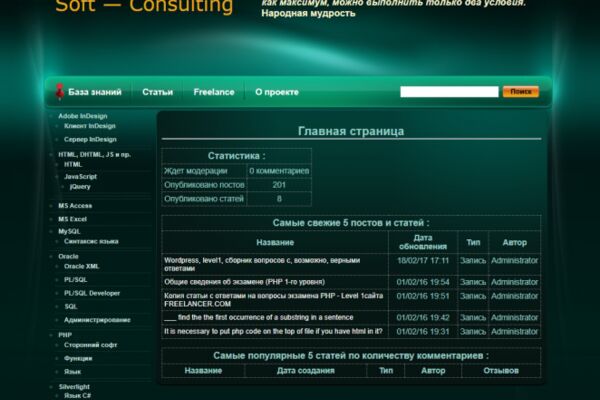
Task: Click Administrator in the Wordpress row
Action: pos(514,261)
